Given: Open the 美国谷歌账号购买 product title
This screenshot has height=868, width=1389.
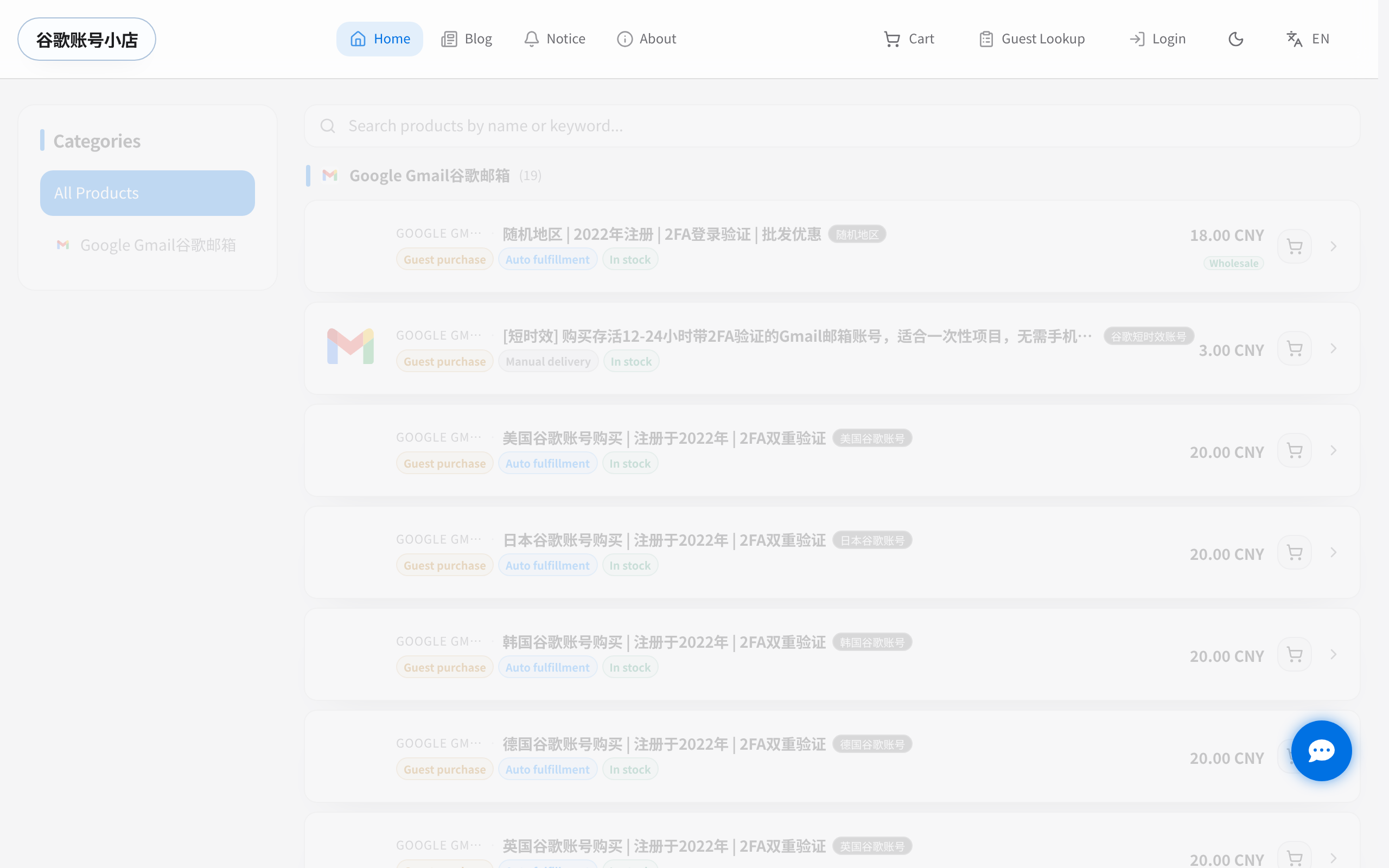Looking at the screenshot, I should click(x=664, y=438).
